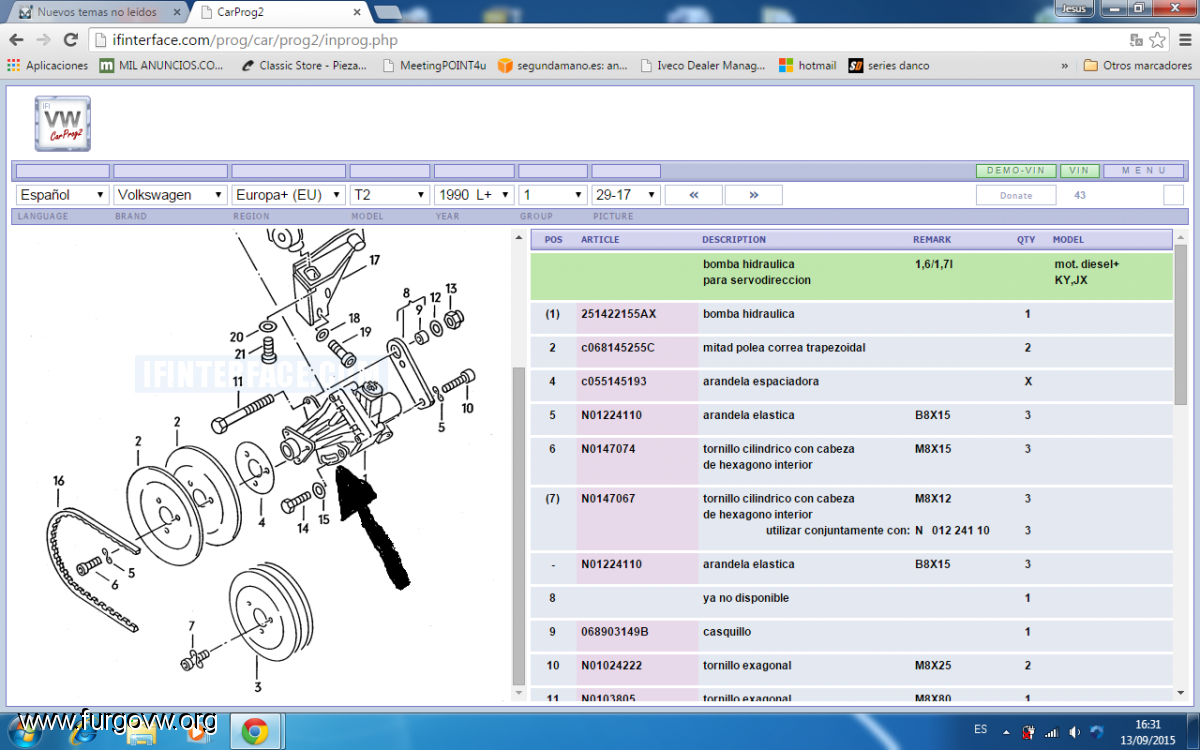This screenshot has height=750, width=1200.
Task: Click the diagram pane scroll-down arrow
Action: [x=518, y=692]
